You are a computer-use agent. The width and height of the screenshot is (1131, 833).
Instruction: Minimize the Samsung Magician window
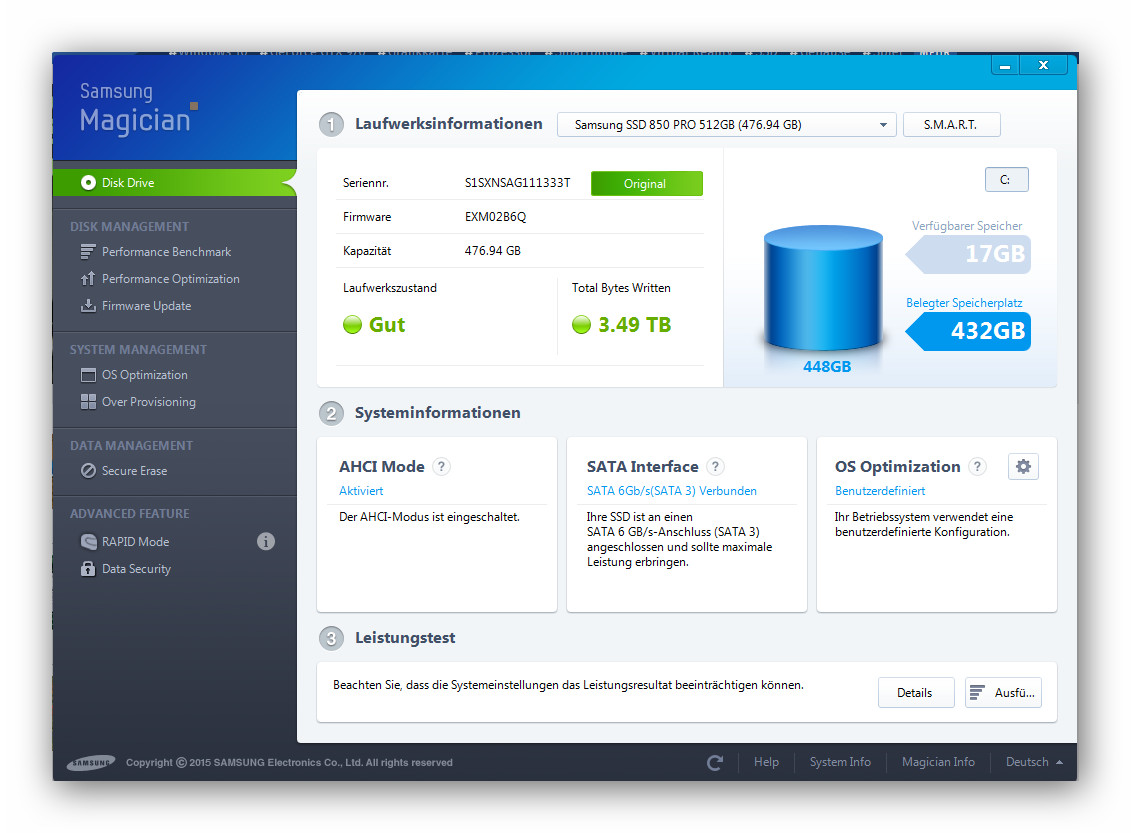click(x=1005, y=66)
